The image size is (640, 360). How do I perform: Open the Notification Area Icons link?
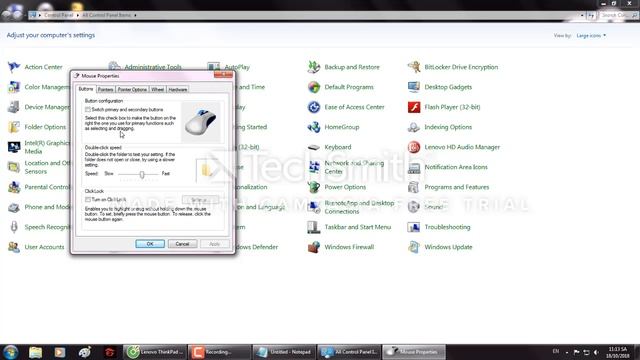456,167
